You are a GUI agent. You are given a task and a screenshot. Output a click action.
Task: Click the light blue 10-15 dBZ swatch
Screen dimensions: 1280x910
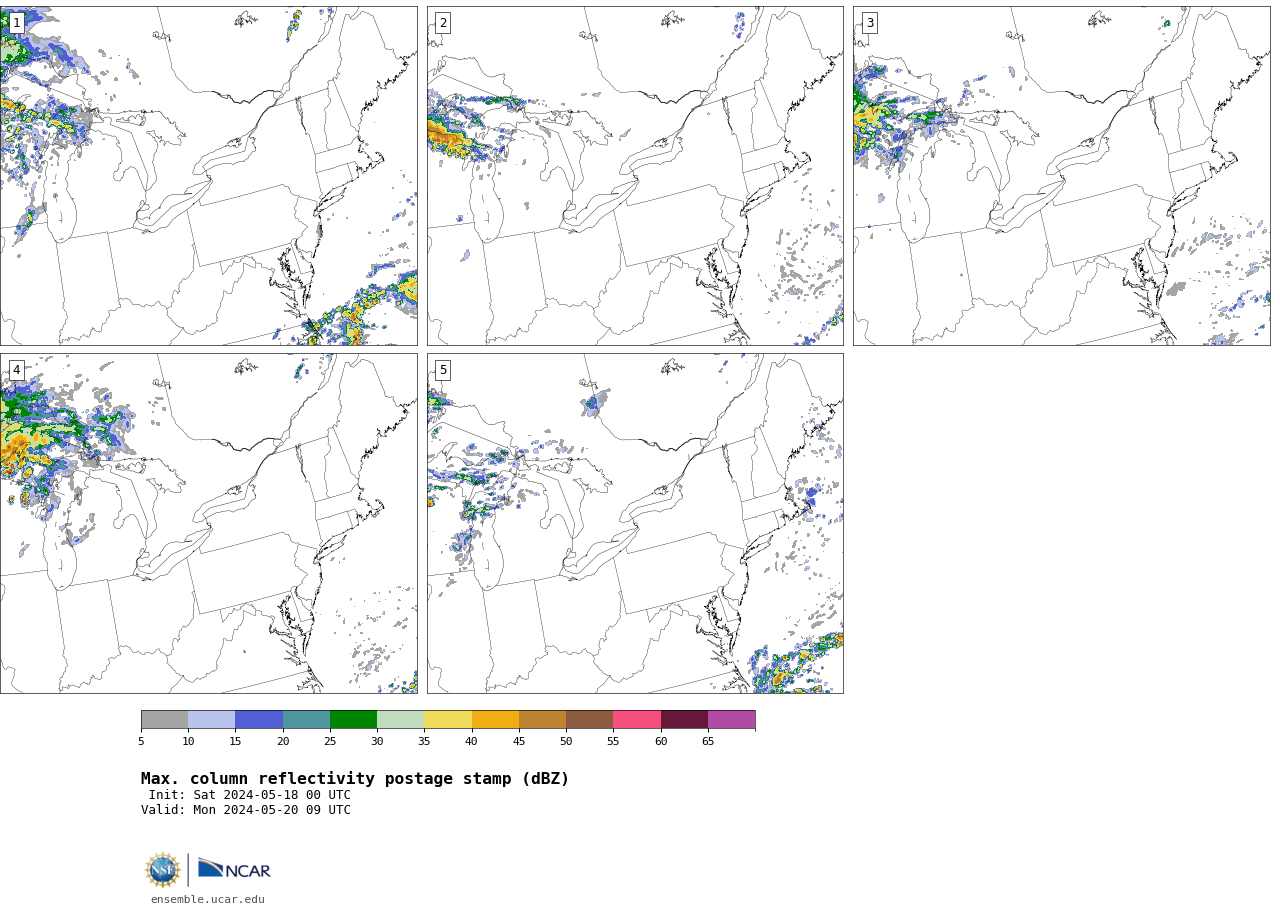click(211, 720)
